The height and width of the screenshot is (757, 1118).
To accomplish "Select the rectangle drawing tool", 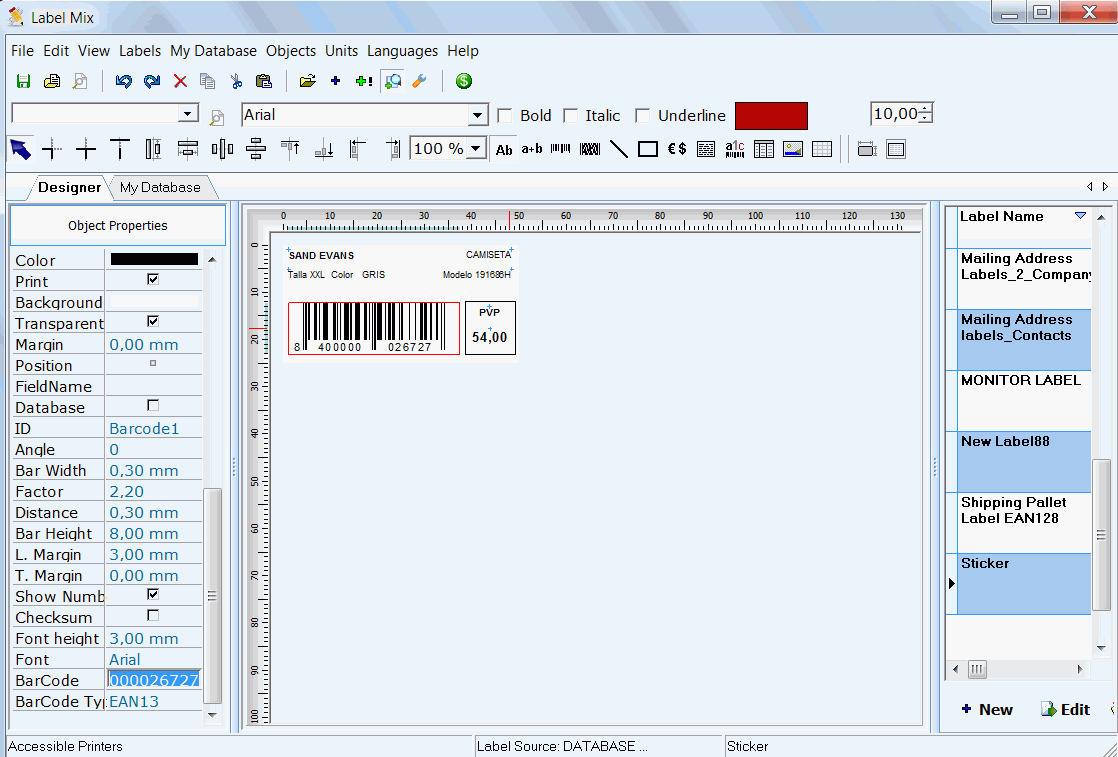I will pos(648,149).
